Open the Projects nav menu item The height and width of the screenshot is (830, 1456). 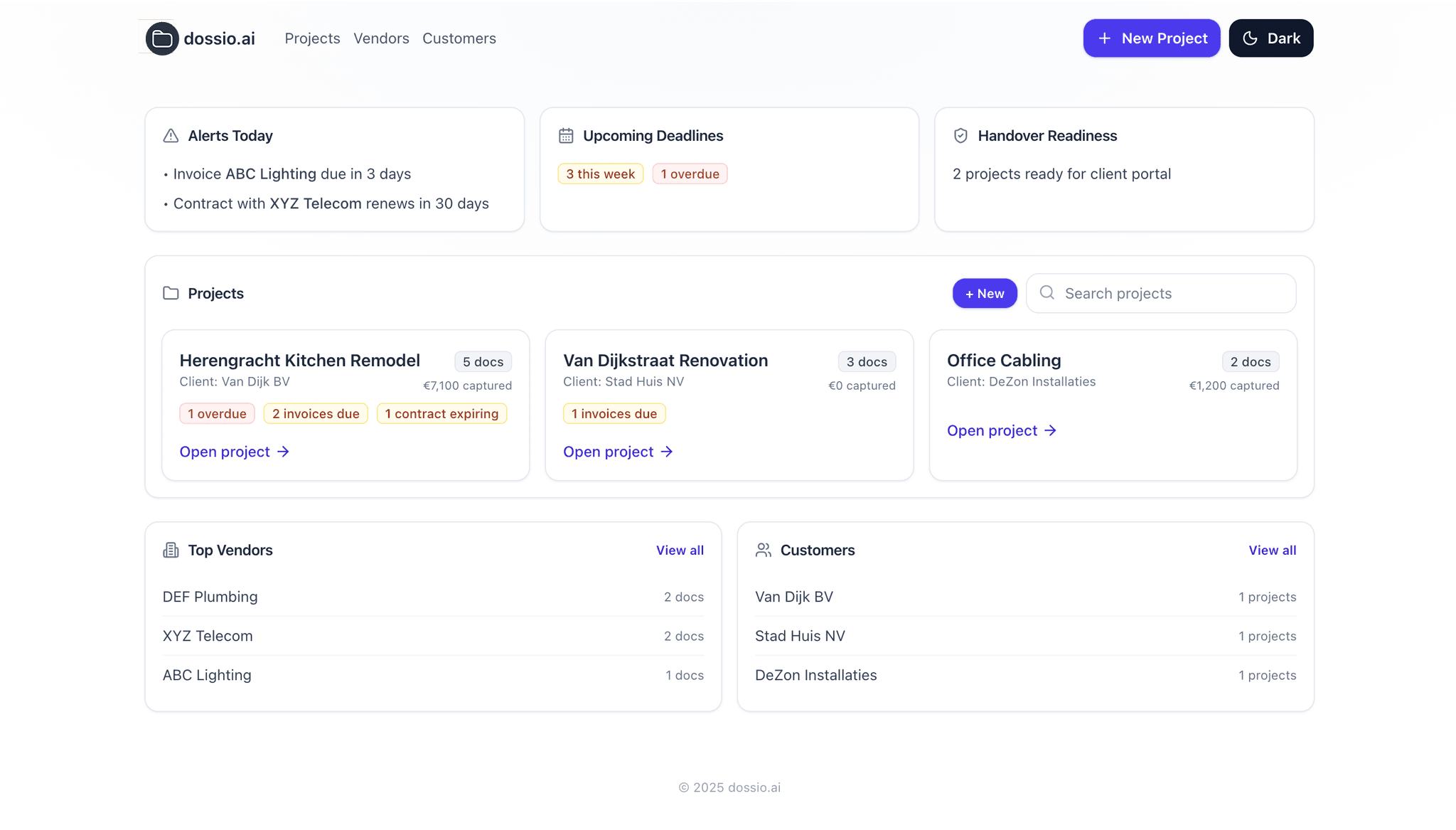pos(312,38)
